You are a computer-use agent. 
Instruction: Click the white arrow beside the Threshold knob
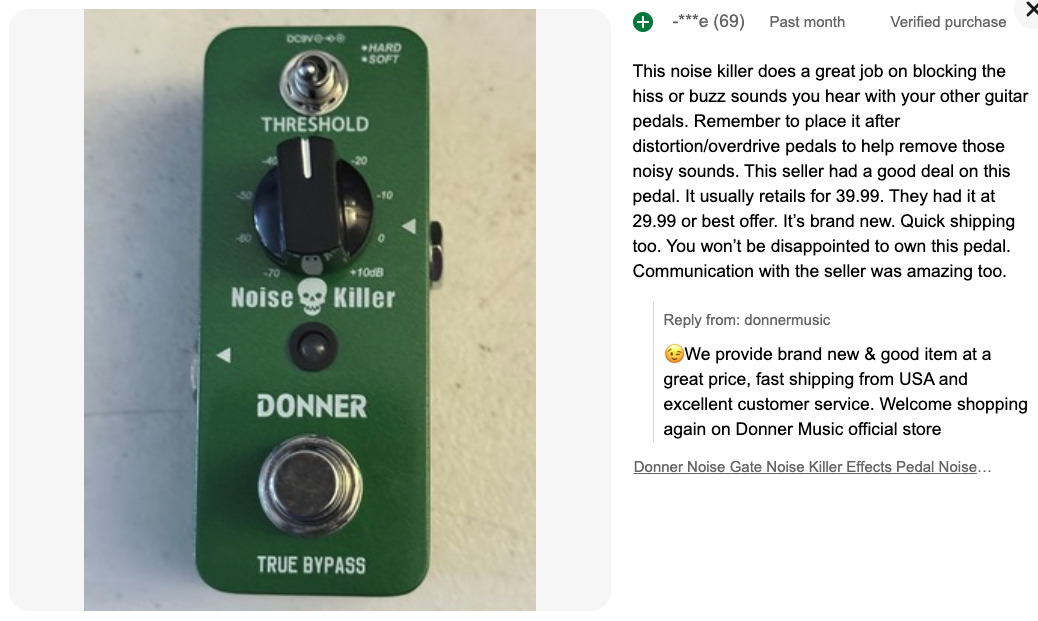click(409, 226)
